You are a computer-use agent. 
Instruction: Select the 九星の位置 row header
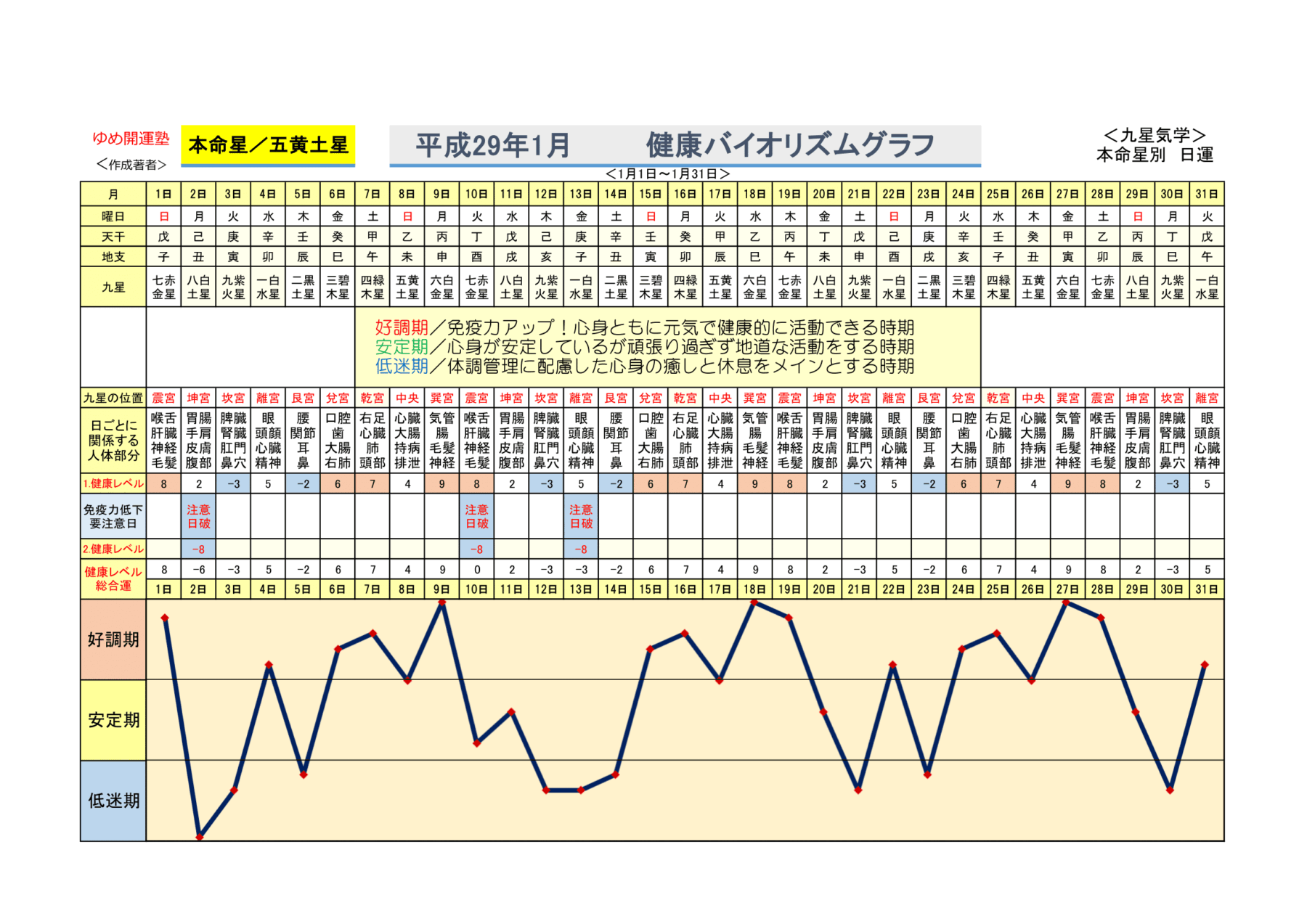pos(113,398)
